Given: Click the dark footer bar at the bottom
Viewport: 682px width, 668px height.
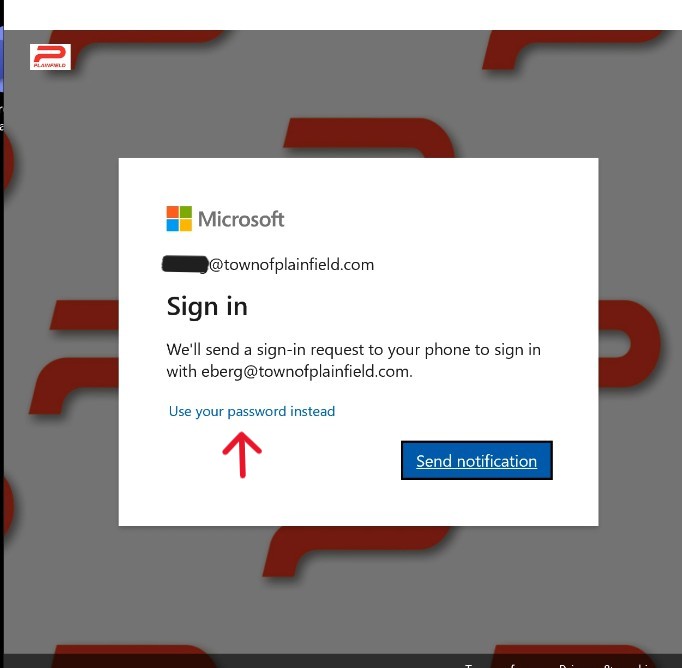Looking at the screenshot, I should pyautogui.click(x=341, y=661).
